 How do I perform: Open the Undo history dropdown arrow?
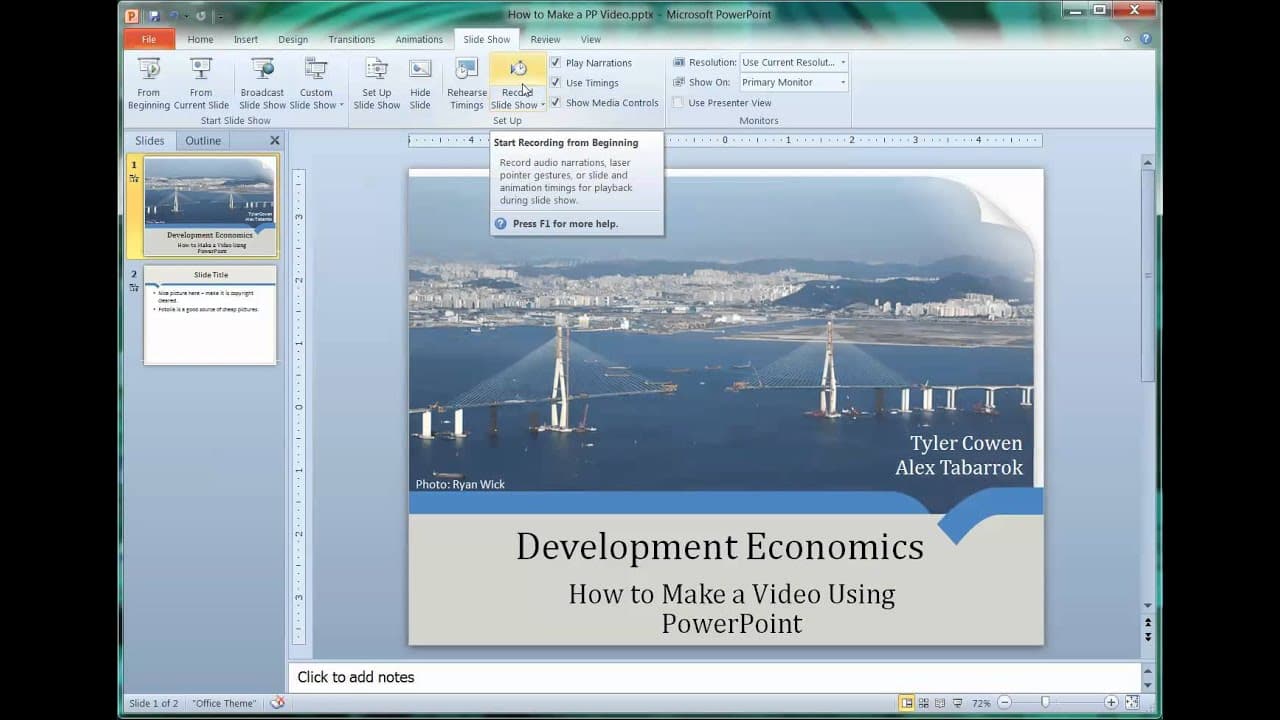(185, 16)
